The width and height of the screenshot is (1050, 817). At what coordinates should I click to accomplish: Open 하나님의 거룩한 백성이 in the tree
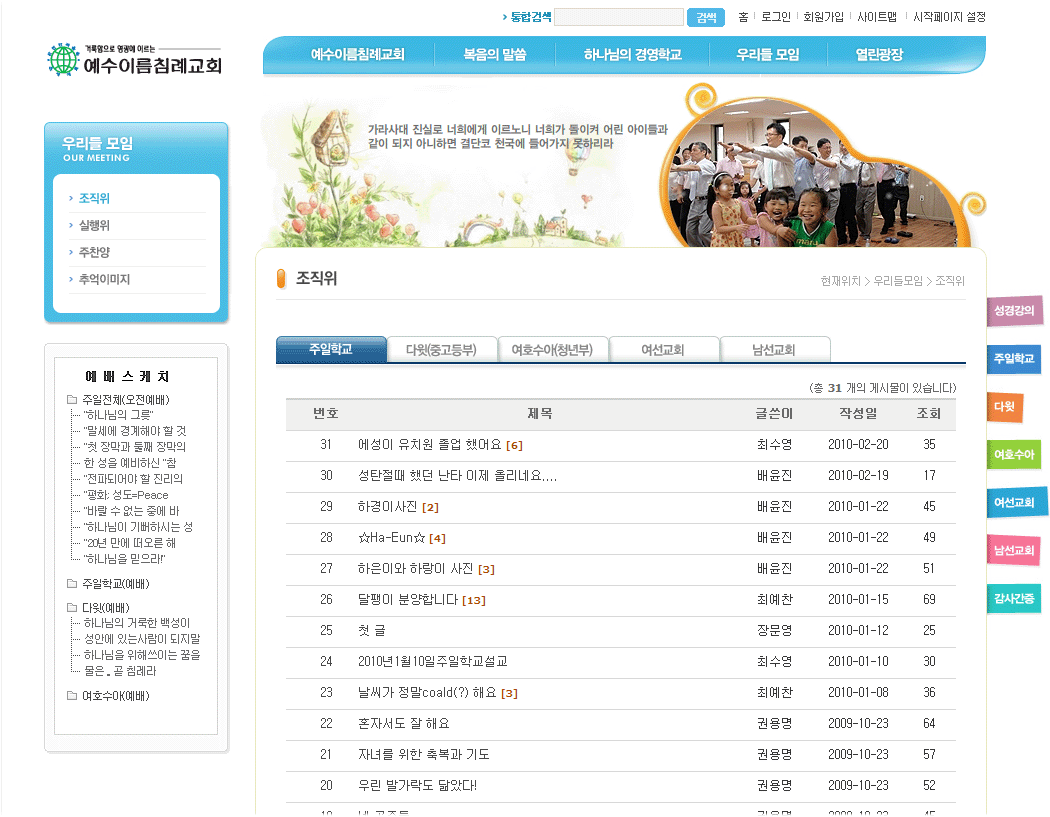click(137, 623)
